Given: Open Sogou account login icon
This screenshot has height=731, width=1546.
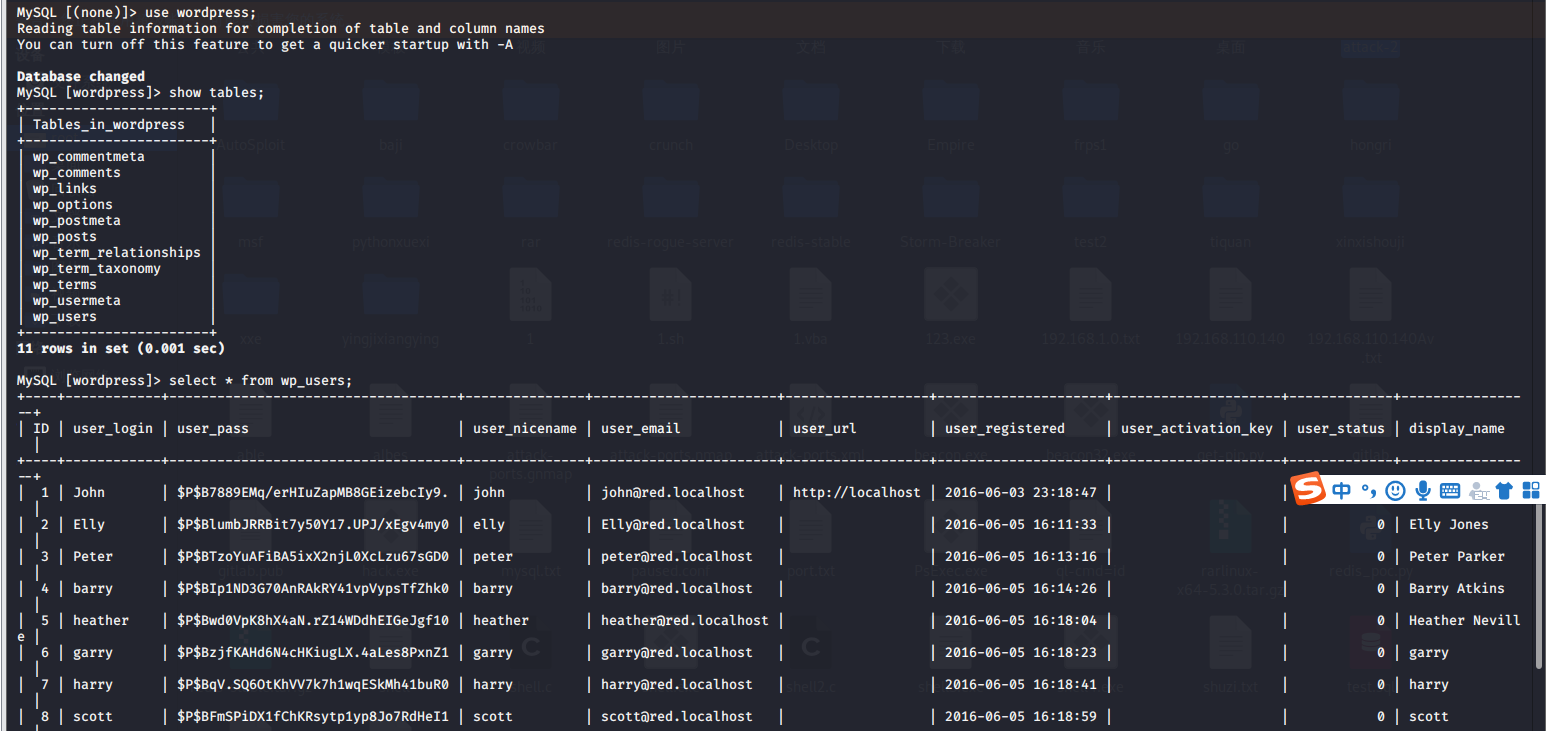Looking at the screenshot, I should (1478, 491).
